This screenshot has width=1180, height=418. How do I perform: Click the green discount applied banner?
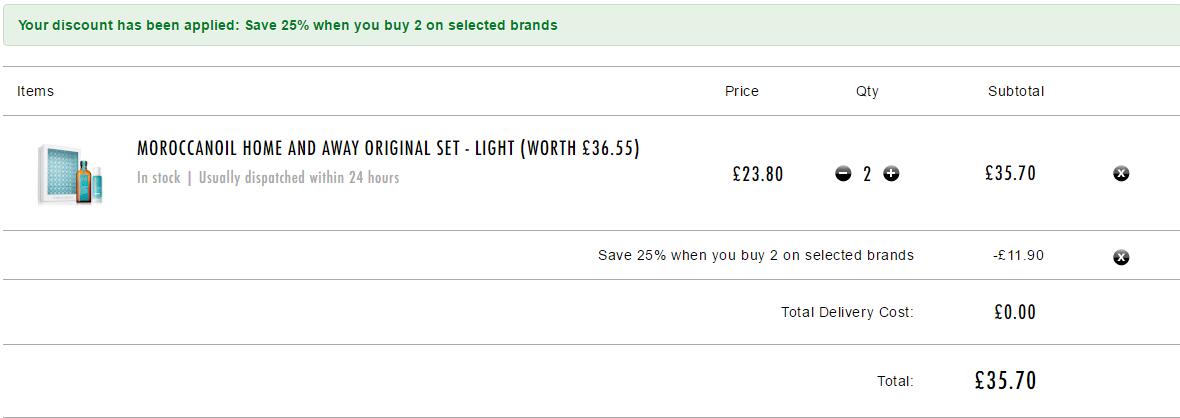[x=590, y=25]
